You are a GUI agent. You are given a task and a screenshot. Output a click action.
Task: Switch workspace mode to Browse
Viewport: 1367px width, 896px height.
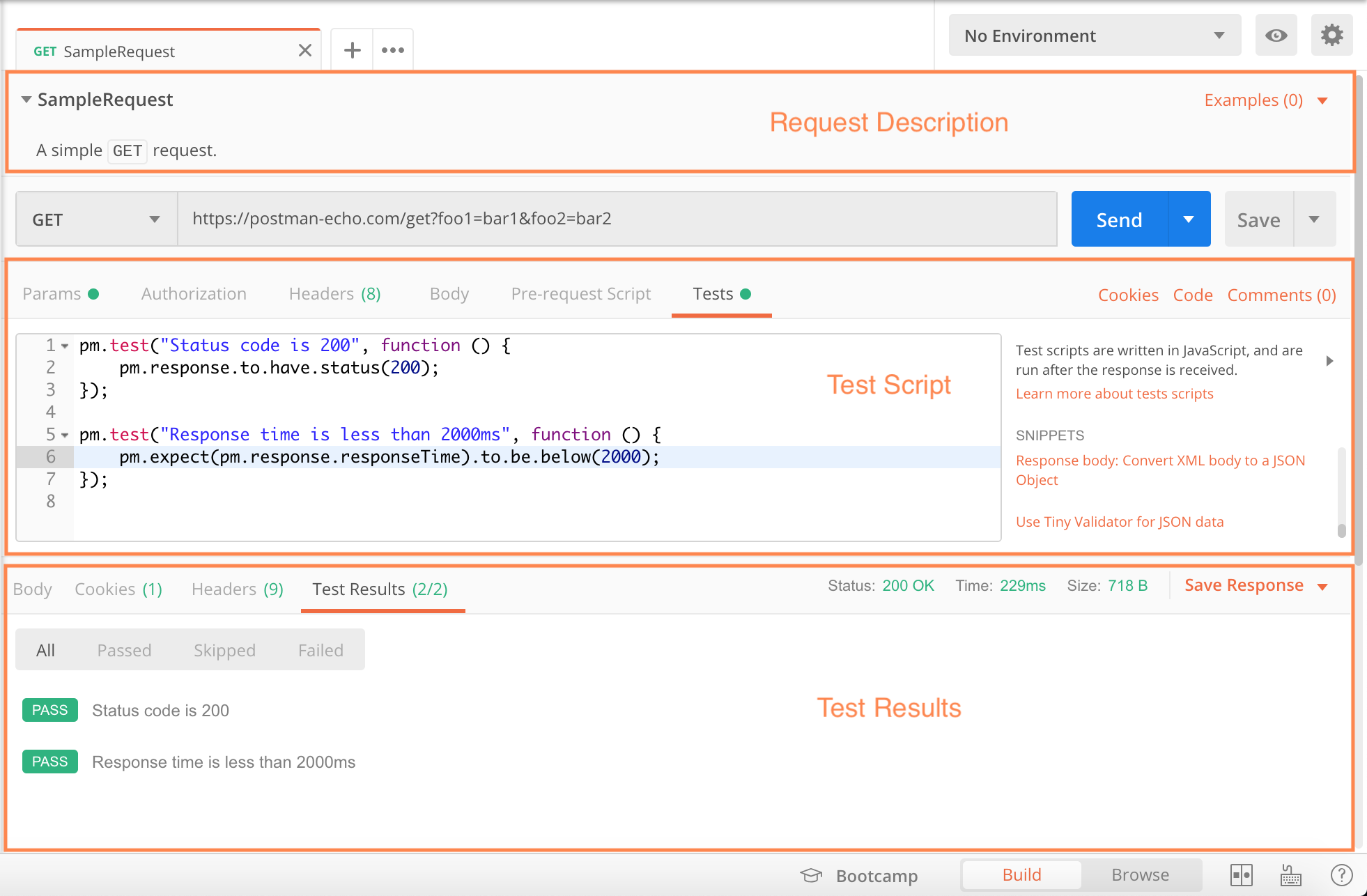1141,875
